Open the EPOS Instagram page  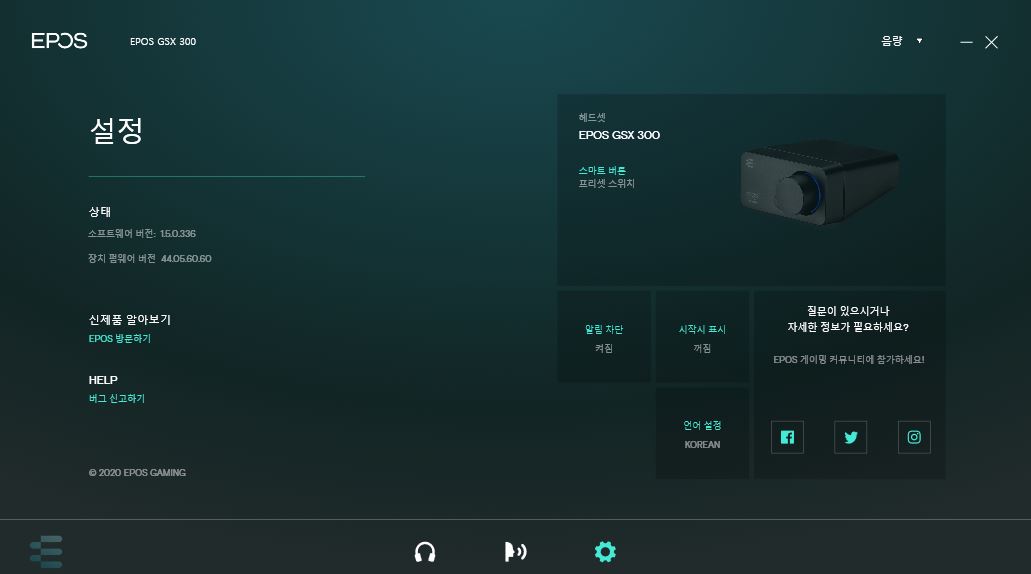[x=914, y=437]
